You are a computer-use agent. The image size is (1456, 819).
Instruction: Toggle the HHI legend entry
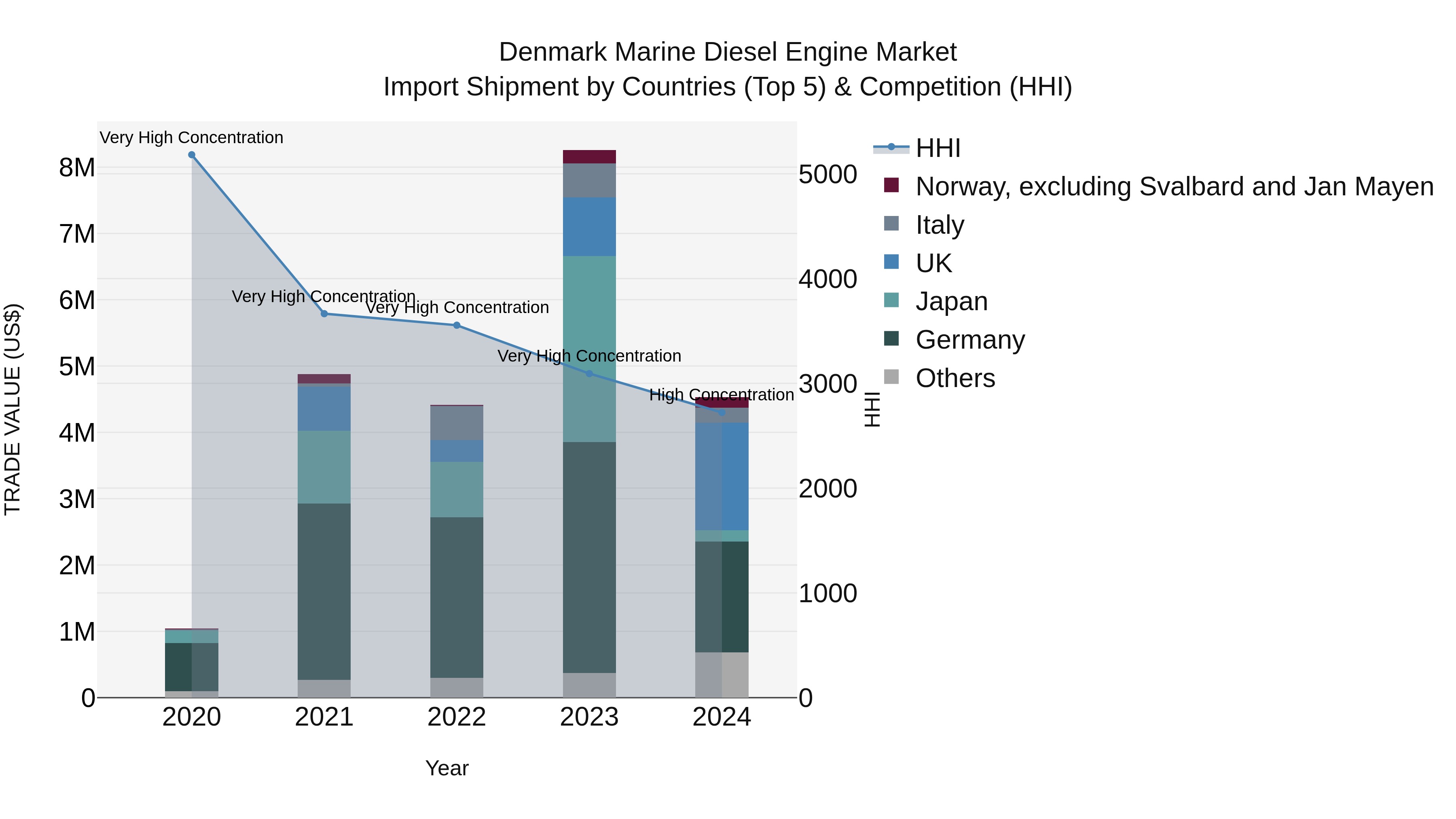[x=917, y=148]
